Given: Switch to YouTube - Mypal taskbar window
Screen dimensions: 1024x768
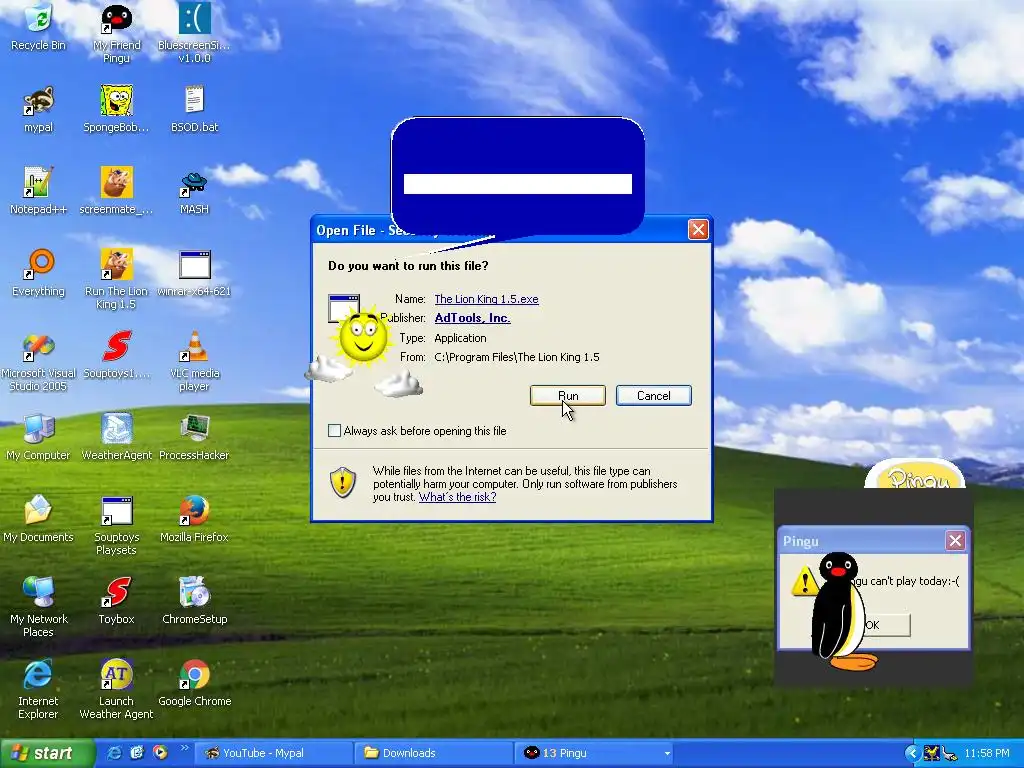Looking at the screenshot, I should click(274, 753).
